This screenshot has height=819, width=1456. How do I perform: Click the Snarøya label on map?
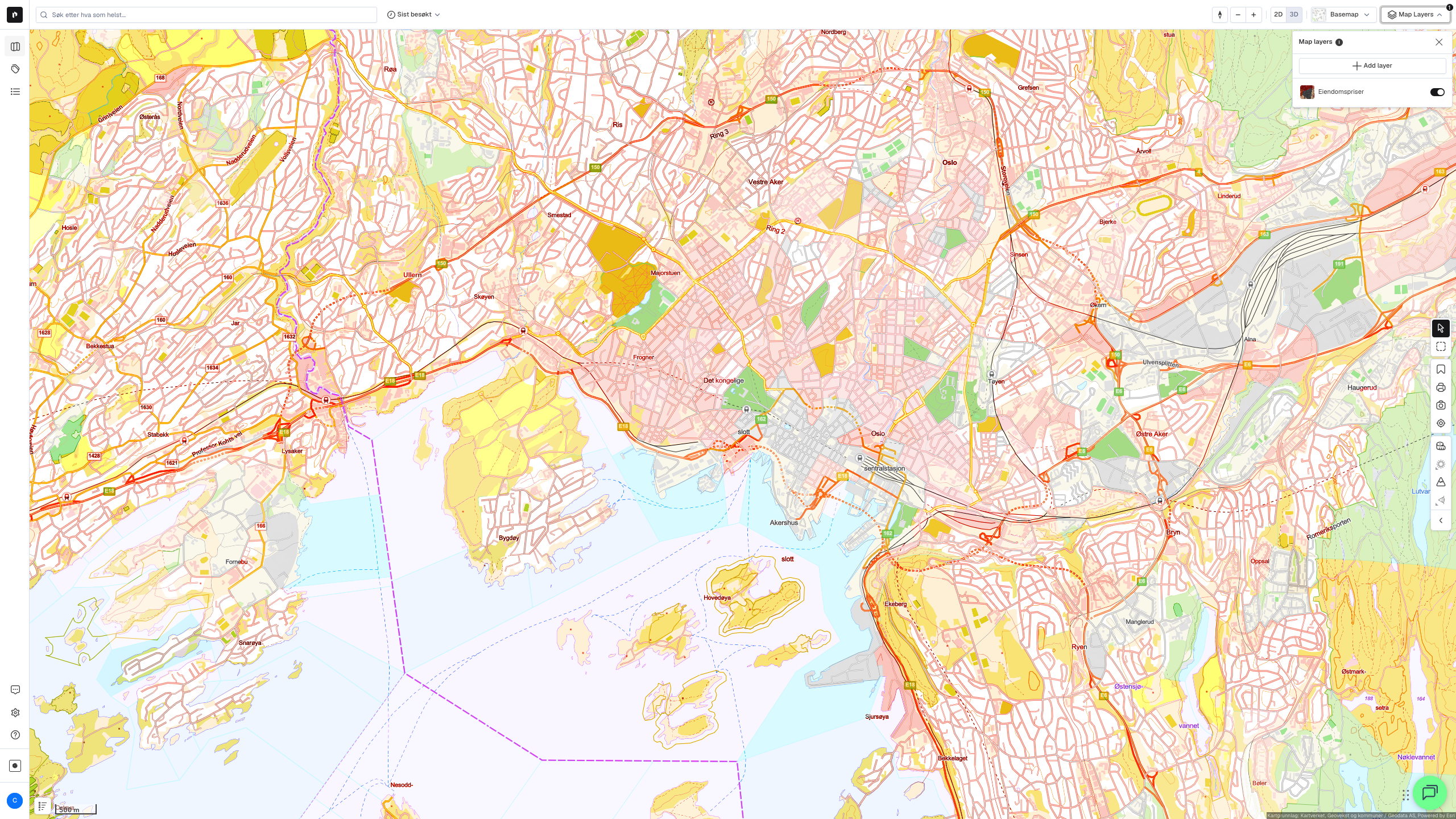[x=250, y=643]
